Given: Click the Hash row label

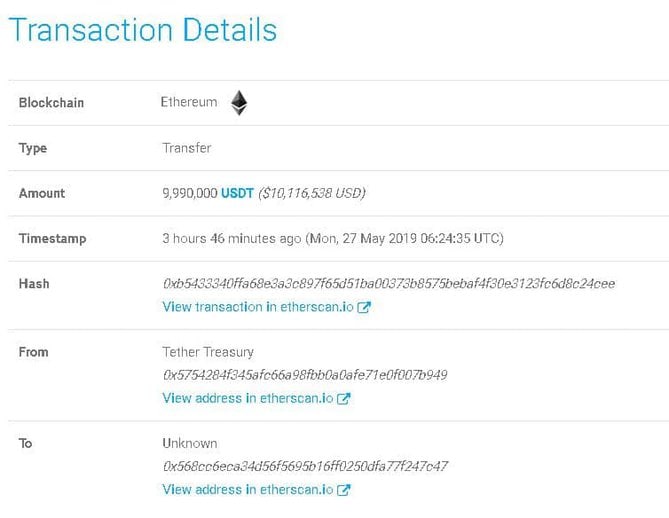Looking at the screenshot, I should click(x=34, y=284).
